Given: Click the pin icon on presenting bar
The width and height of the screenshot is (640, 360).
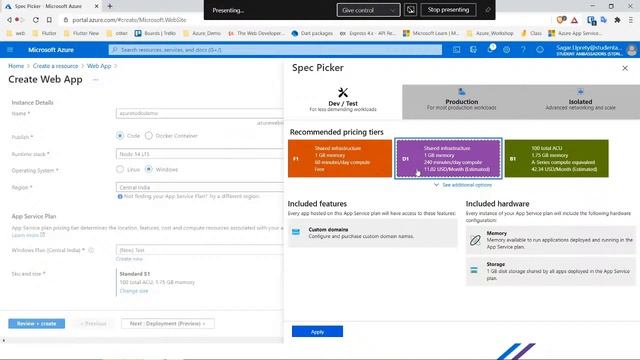Looking at the screenshot, I should click(x=487, y=10).
